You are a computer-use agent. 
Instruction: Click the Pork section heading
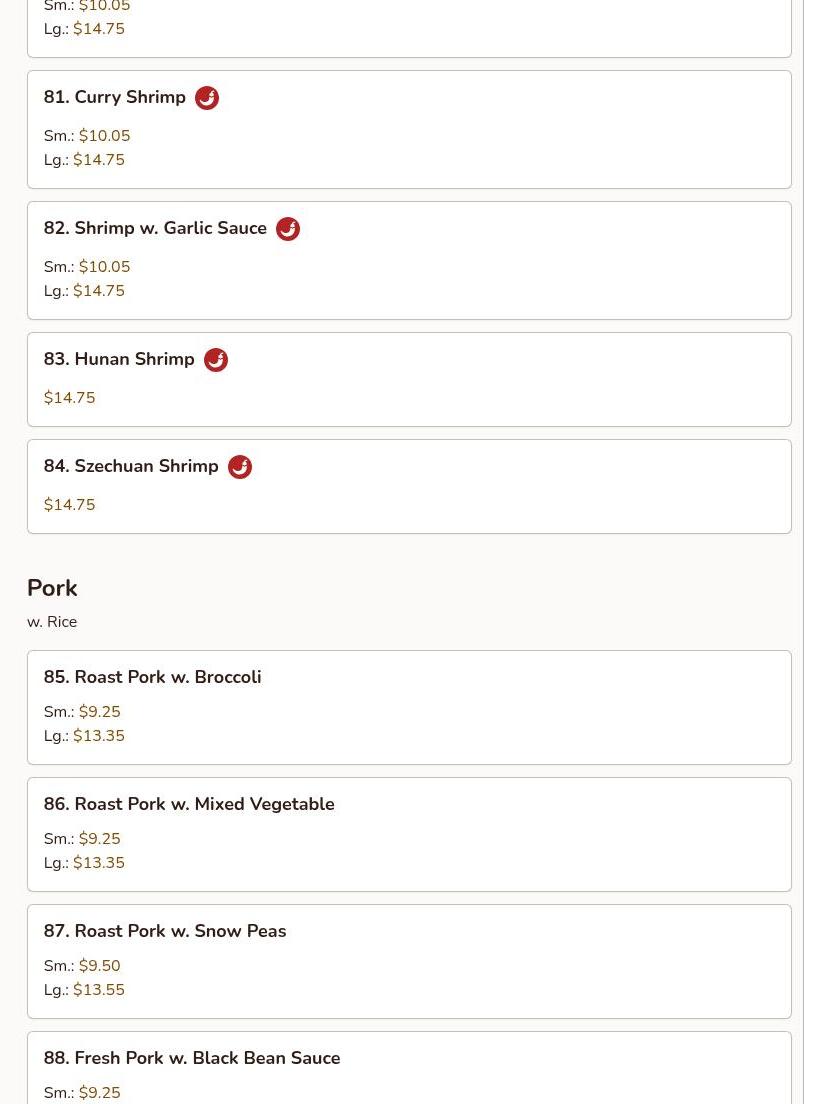[x=52, y=588]
